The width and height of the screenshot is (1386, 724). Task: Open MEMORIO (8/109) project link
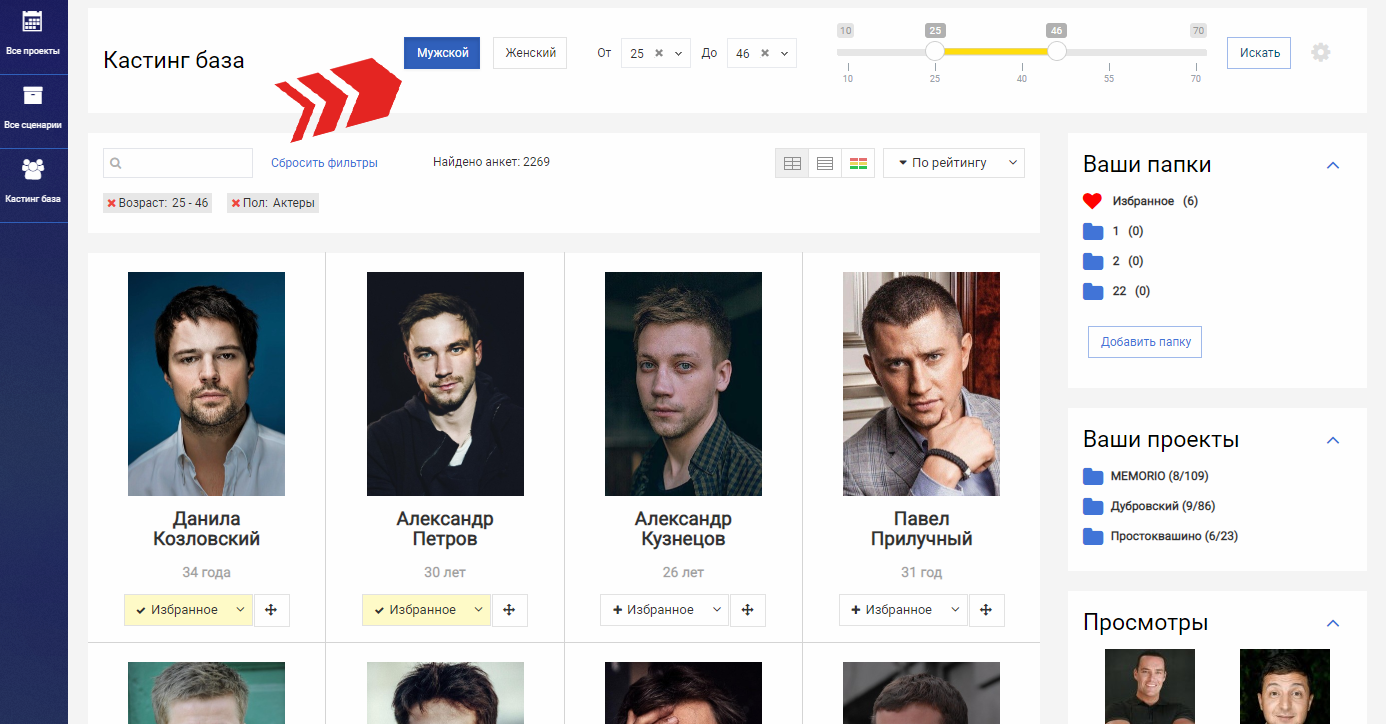(x=1159, y=476)
